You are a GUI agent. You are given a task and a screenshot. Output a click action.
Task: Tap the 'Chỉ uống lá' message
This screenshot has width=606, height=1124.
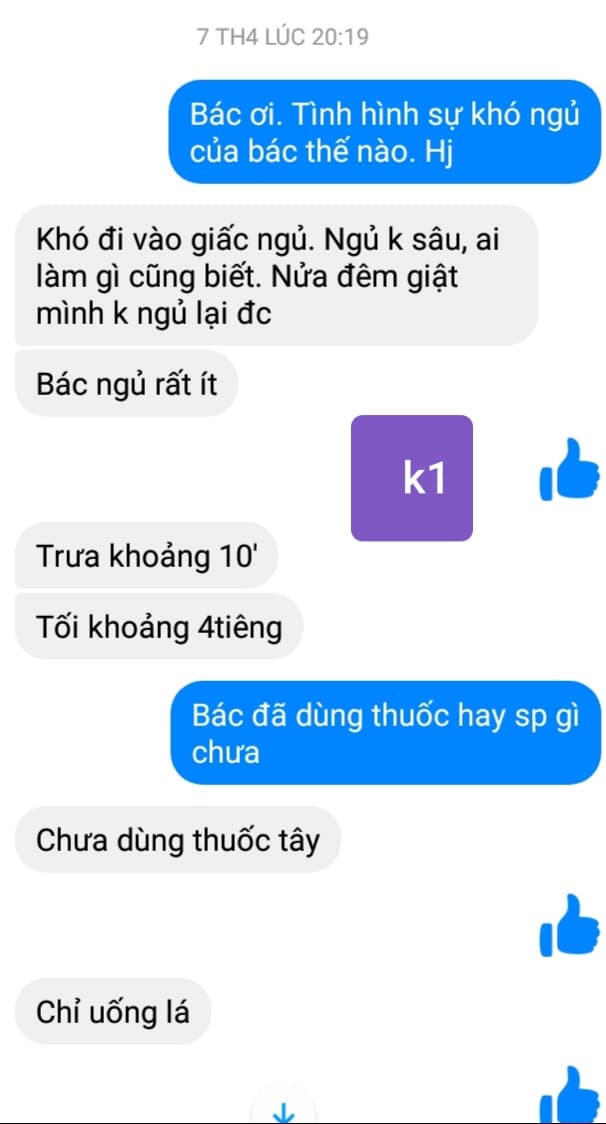tap(113, 1011)
